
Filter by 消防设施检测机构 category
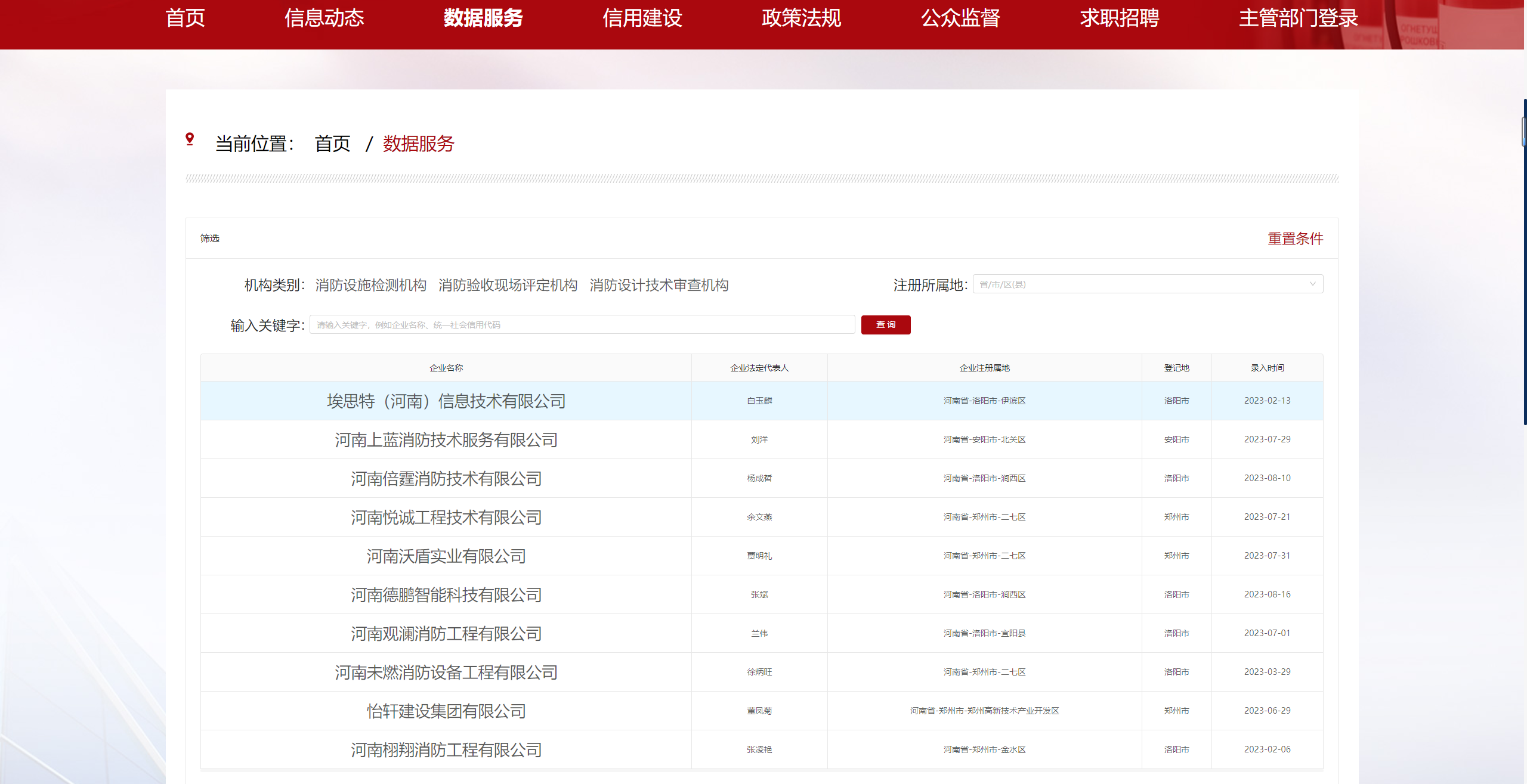(x=371, y=285)
